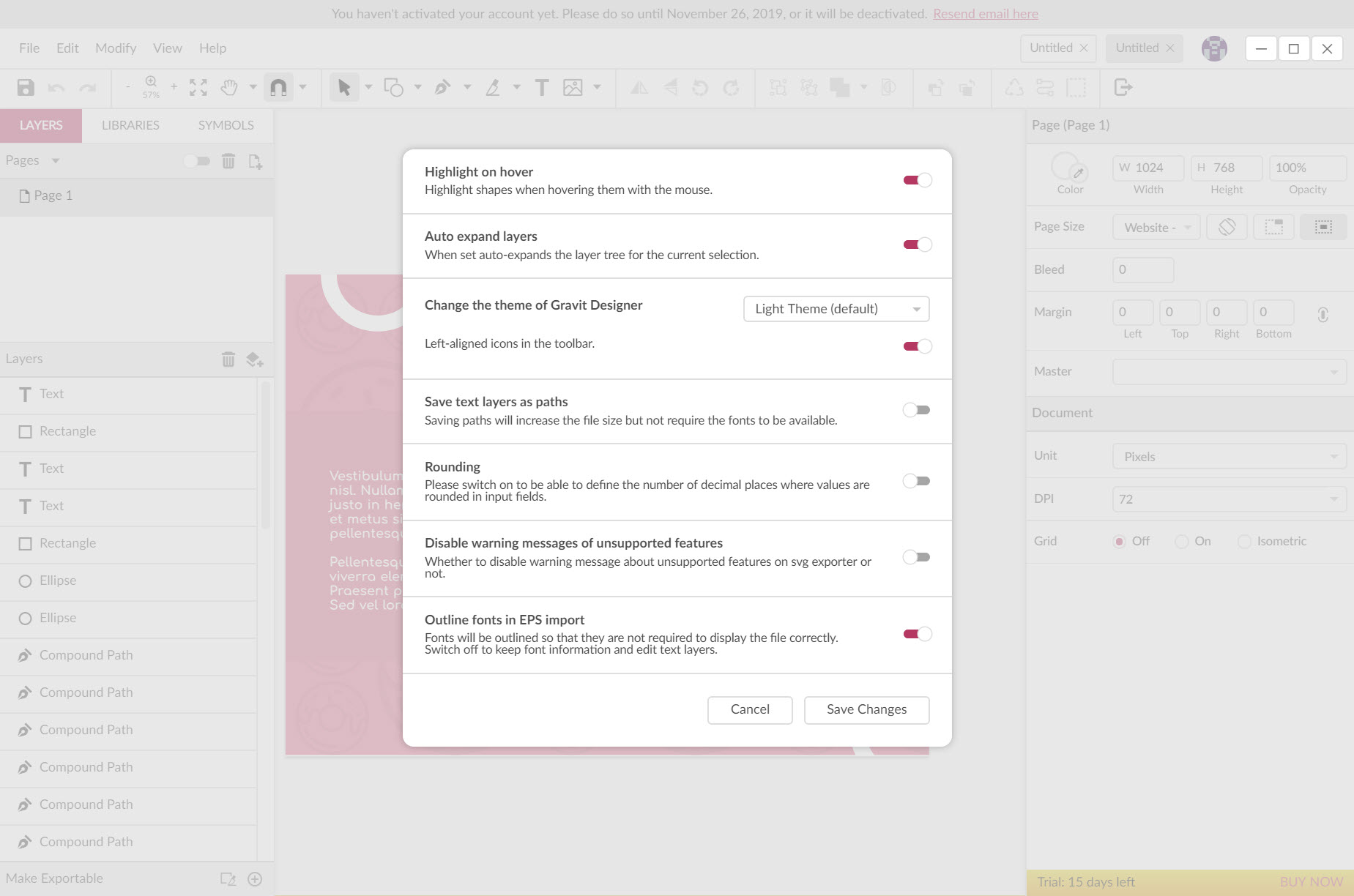Click the Add new layer icon
Image resolution: width=1354 pixels, height=896 pixels.
(255, 359)
